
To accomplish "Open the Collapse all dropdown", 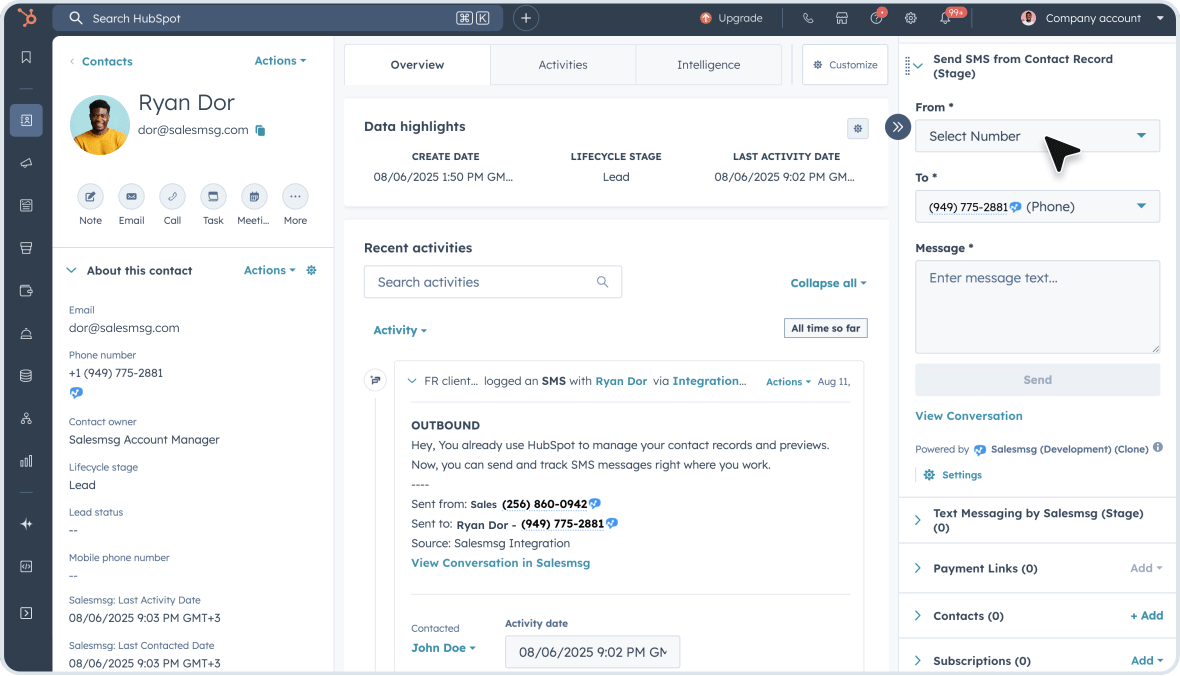I will pos(828,283).
